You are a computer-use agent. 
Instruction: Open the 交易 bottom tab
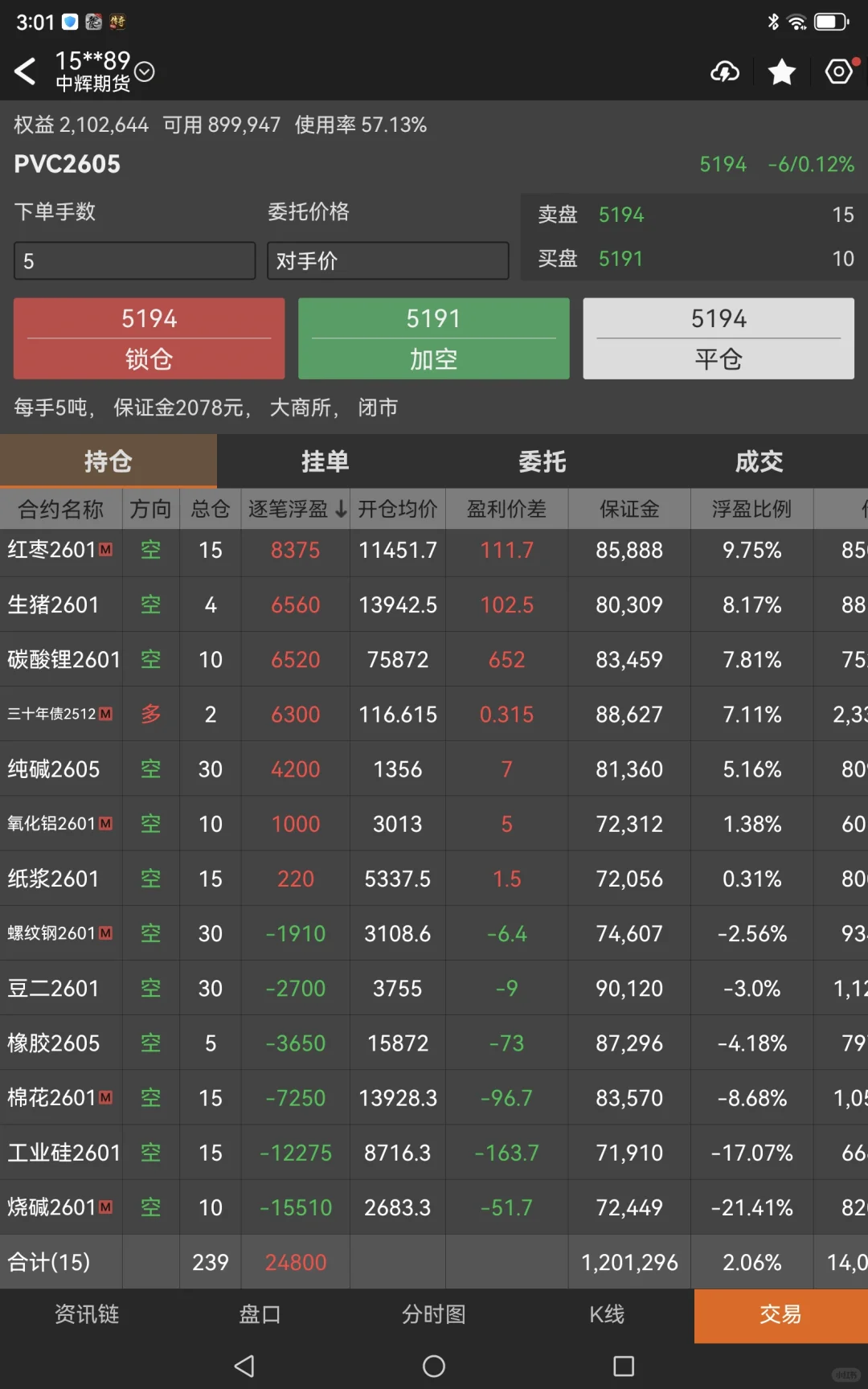coord(781,1315)
